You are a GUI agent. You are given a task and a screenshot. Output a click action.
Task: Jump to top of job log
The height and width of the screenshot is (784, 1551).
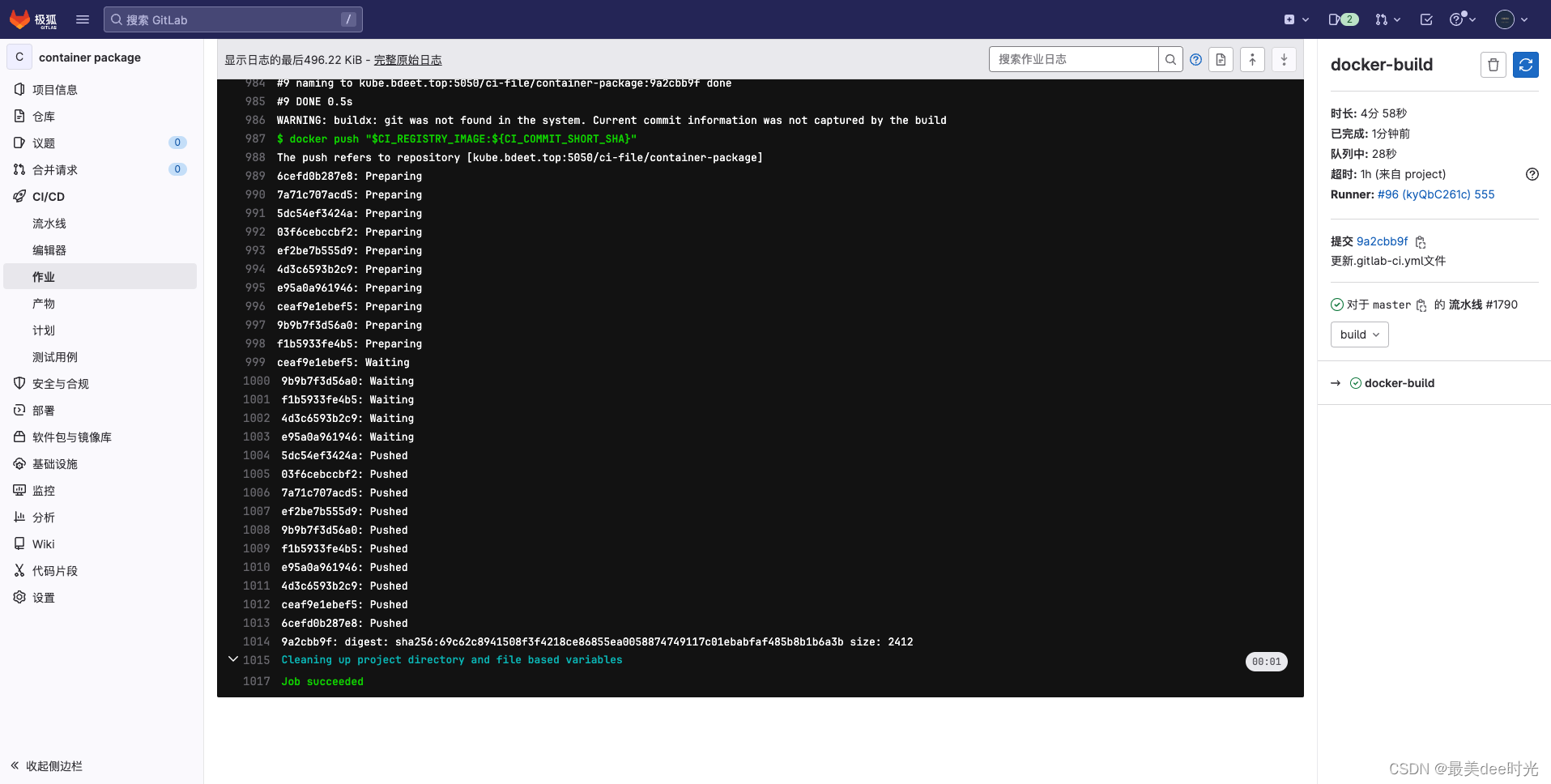click(1252, 59)
